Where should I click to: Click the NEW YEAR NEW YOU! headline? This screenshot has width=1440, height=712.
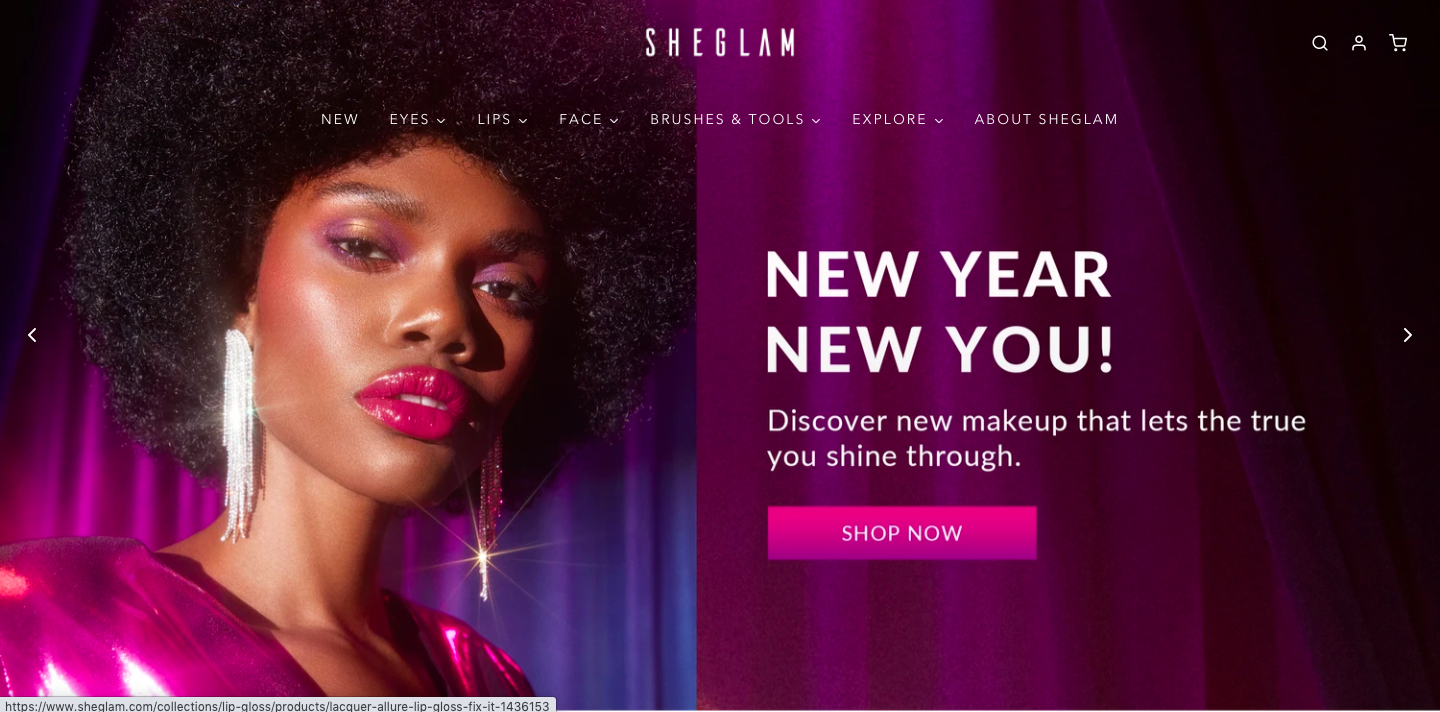coord(939,311)
